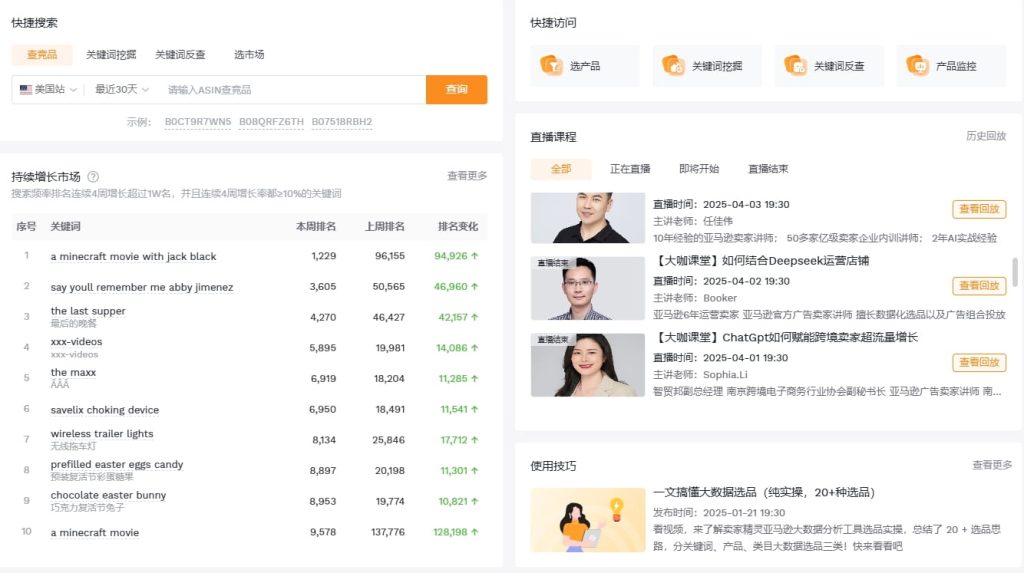Click this week rank 1,229
The width and height of the screenshot is (1024, 573).
(323, 256)
